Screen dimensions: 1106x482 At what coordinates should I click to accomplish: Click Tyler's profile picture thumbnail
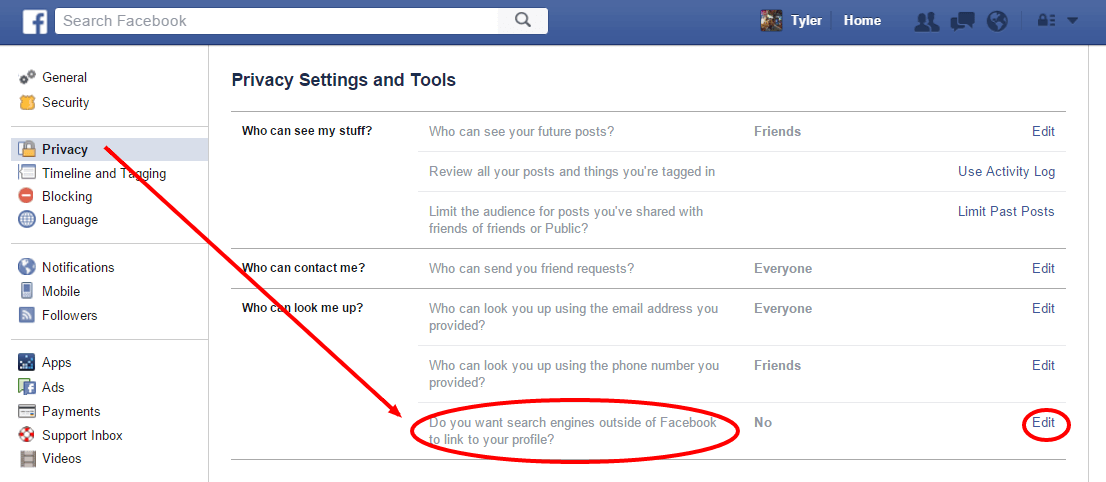click(x=771, y=20)
